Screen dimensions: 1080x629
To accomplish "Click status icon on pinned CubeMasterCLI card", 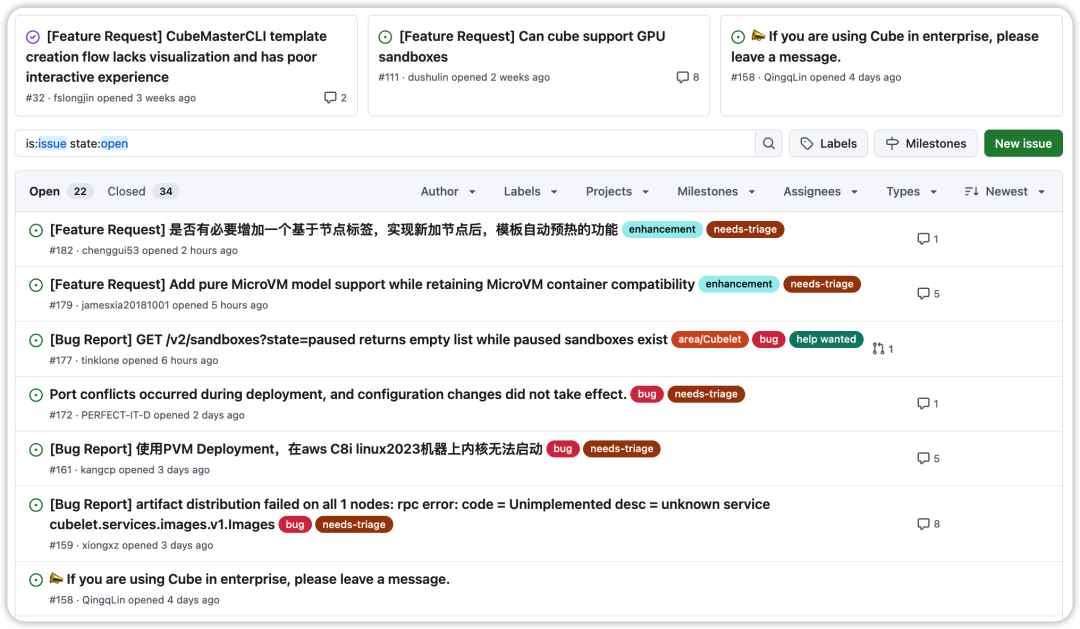I will (x=33, y=37).
